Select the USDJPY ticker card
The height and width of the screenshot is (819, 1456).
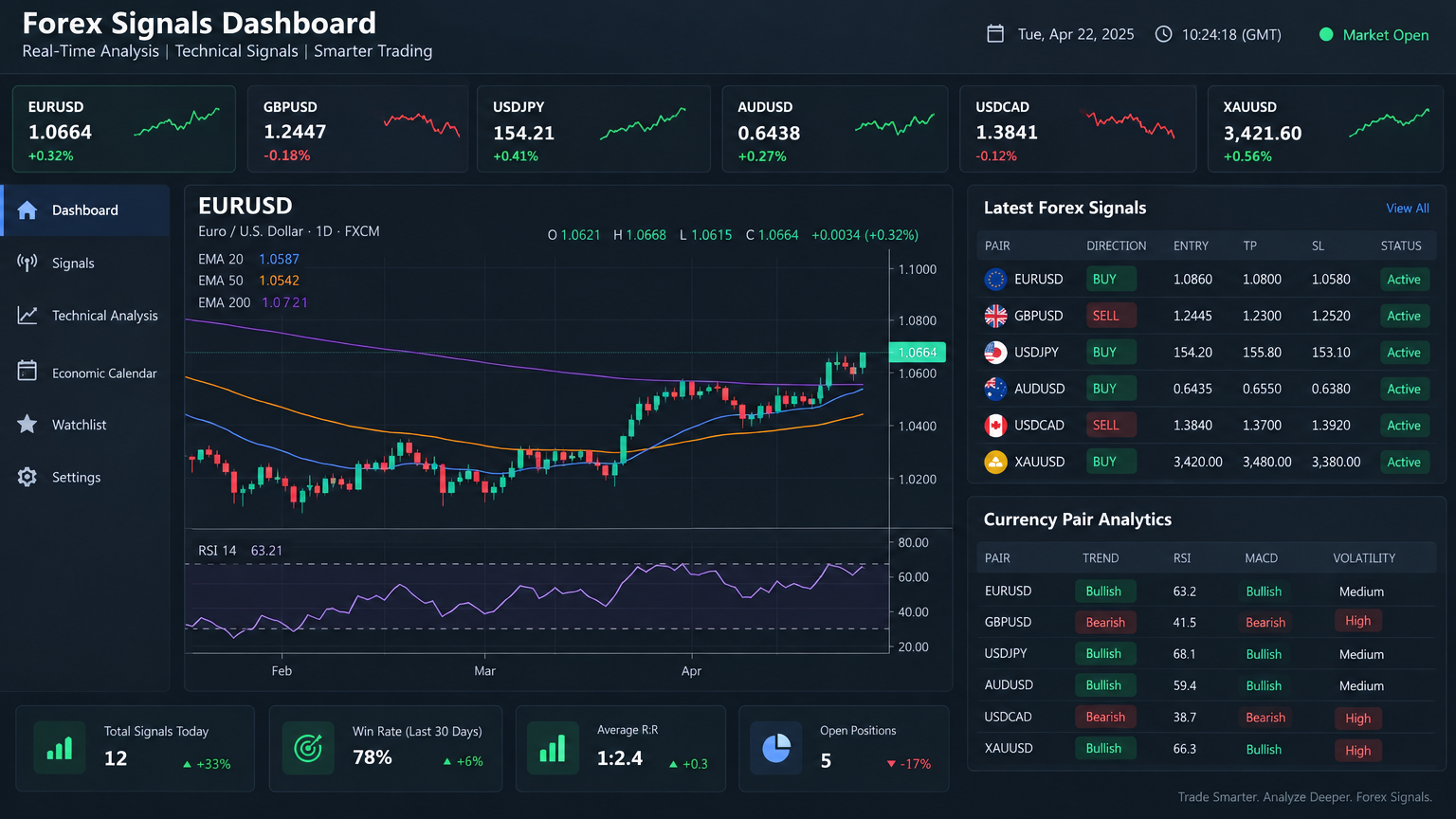click(594, 129)
